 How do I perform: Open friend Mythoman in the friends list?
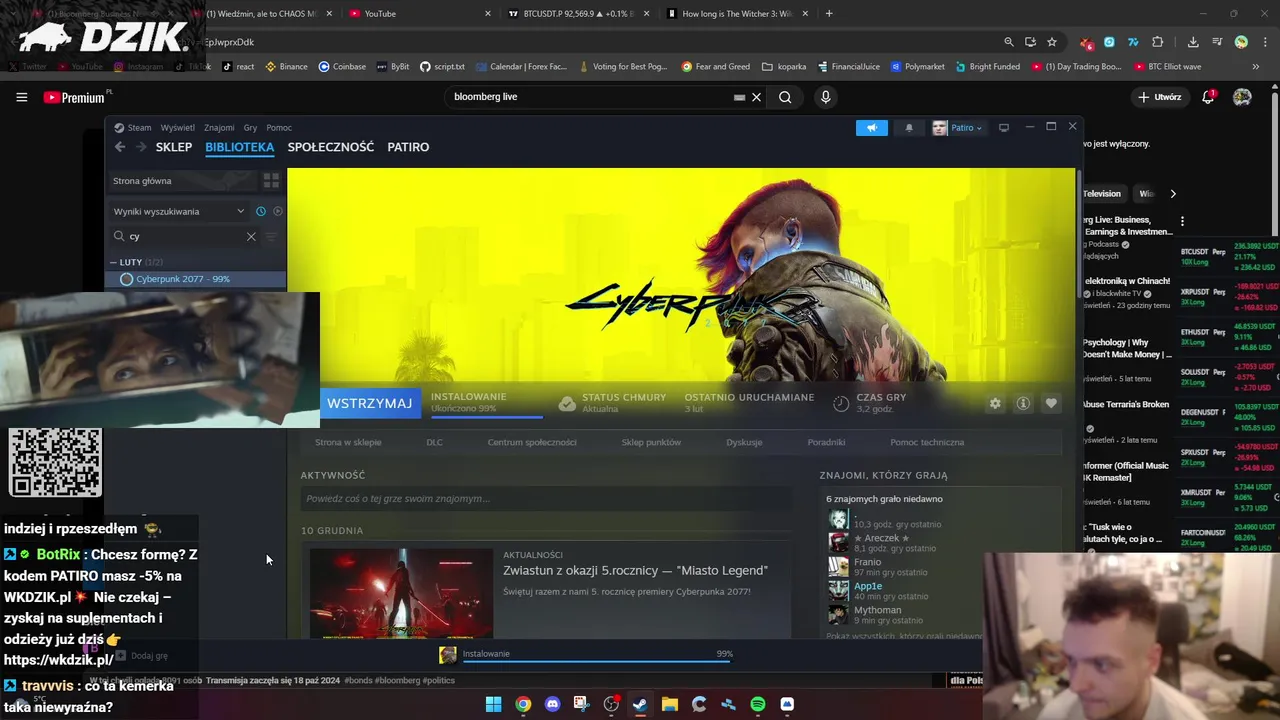point(877,610)
